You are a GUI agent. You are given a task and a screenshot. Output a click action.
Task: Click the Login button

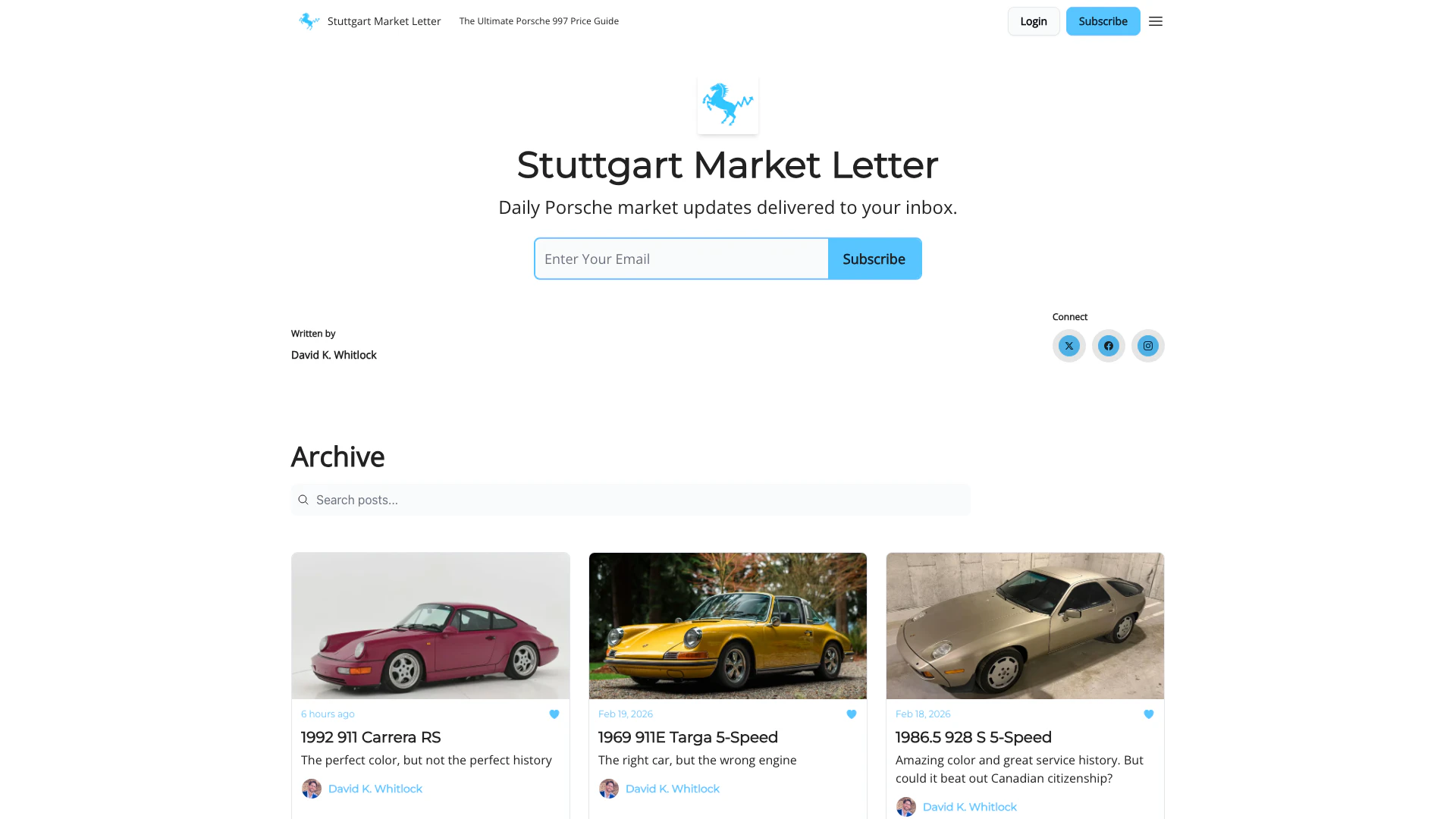[x=1033, y=21]
